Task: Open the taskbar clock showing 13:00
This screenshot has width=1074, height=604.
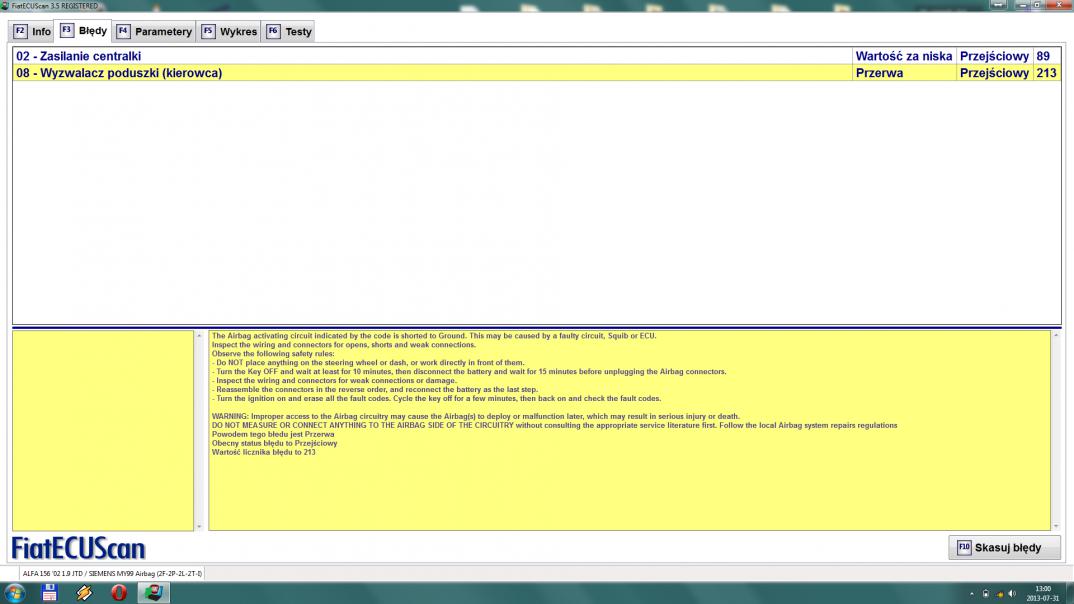Action: click(1042, 593)
